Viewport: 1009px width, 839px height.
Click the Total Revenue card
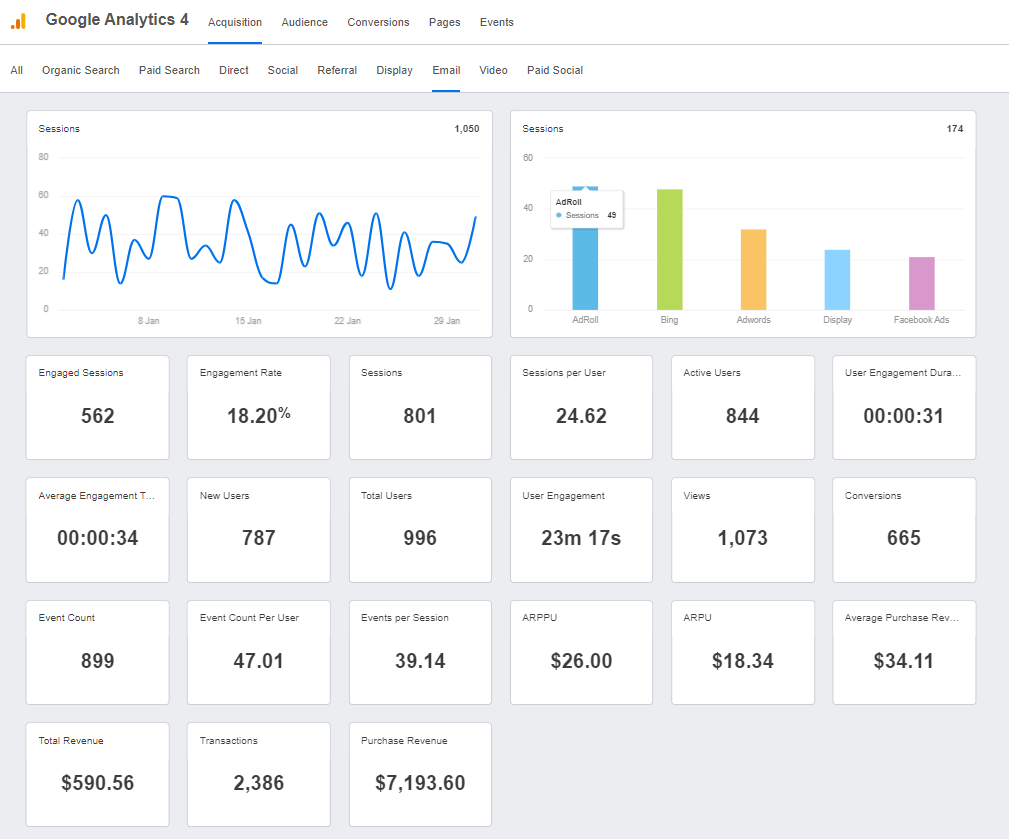pos(97,775)
